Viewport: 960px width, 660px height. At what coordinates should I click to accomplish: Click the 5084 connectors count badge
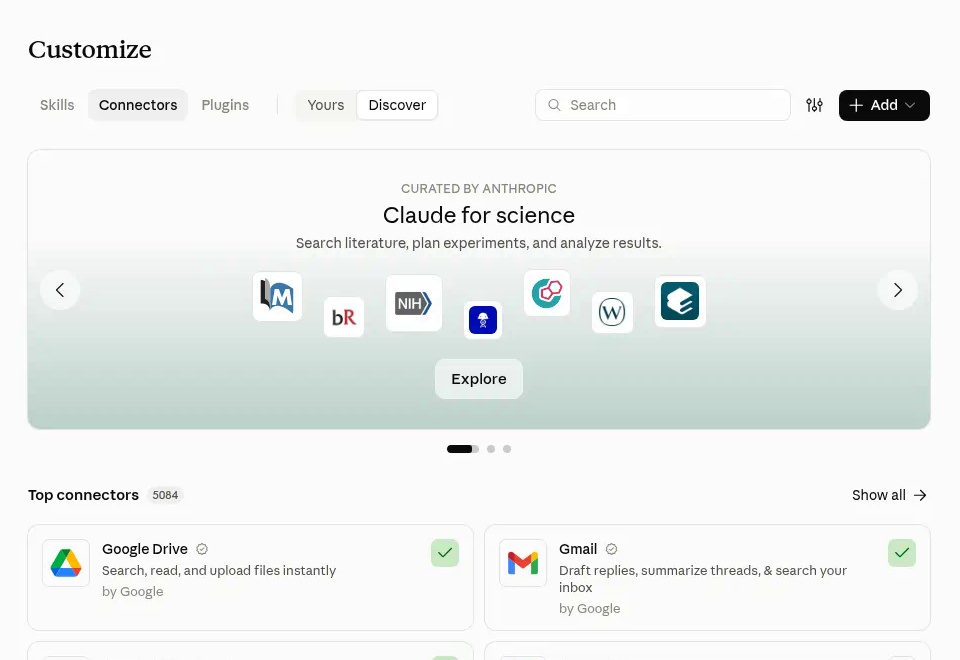(165, 495)
